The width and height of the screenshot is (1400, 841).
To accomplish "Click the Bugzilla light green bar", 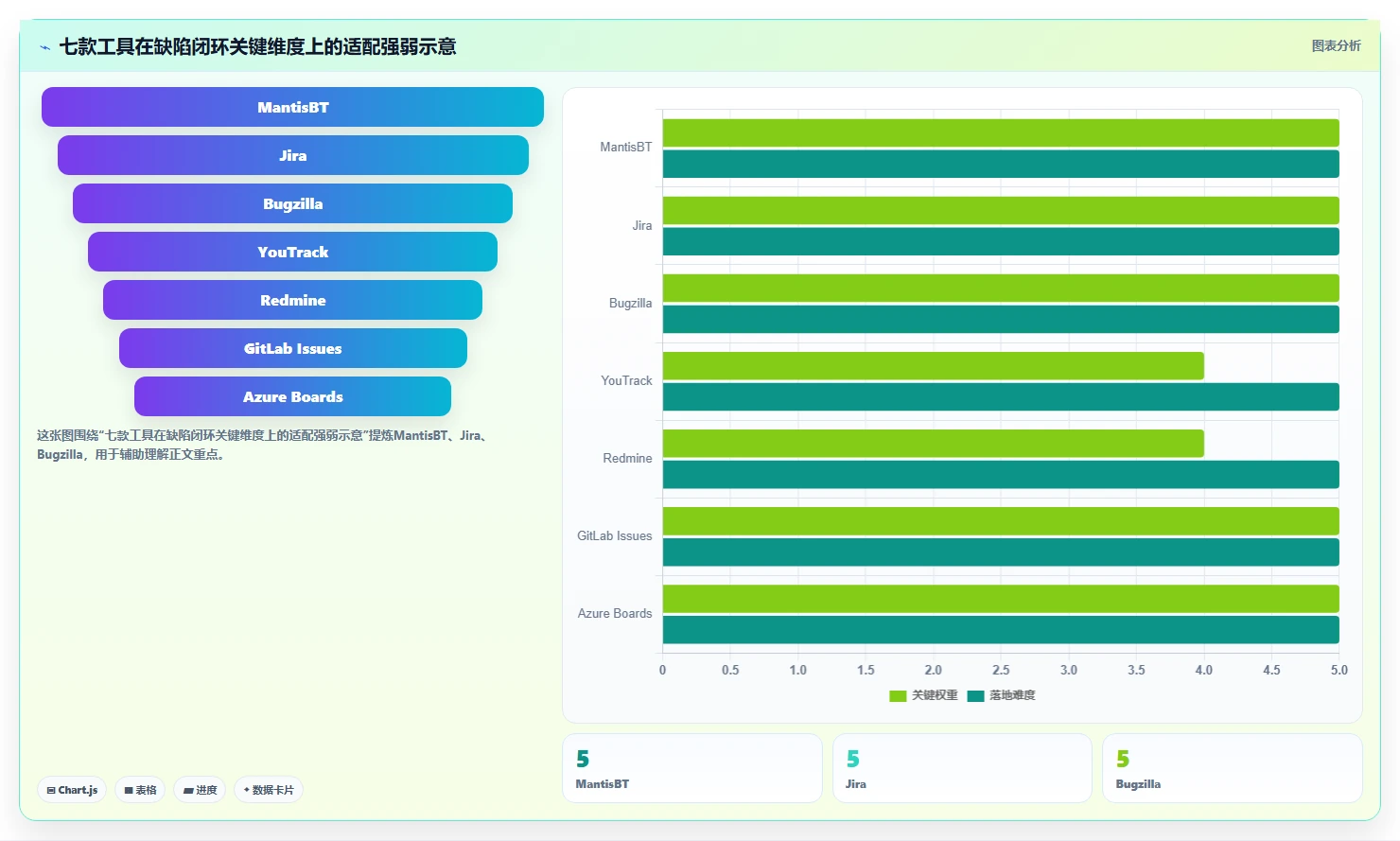I will [x=1001, y=288].
